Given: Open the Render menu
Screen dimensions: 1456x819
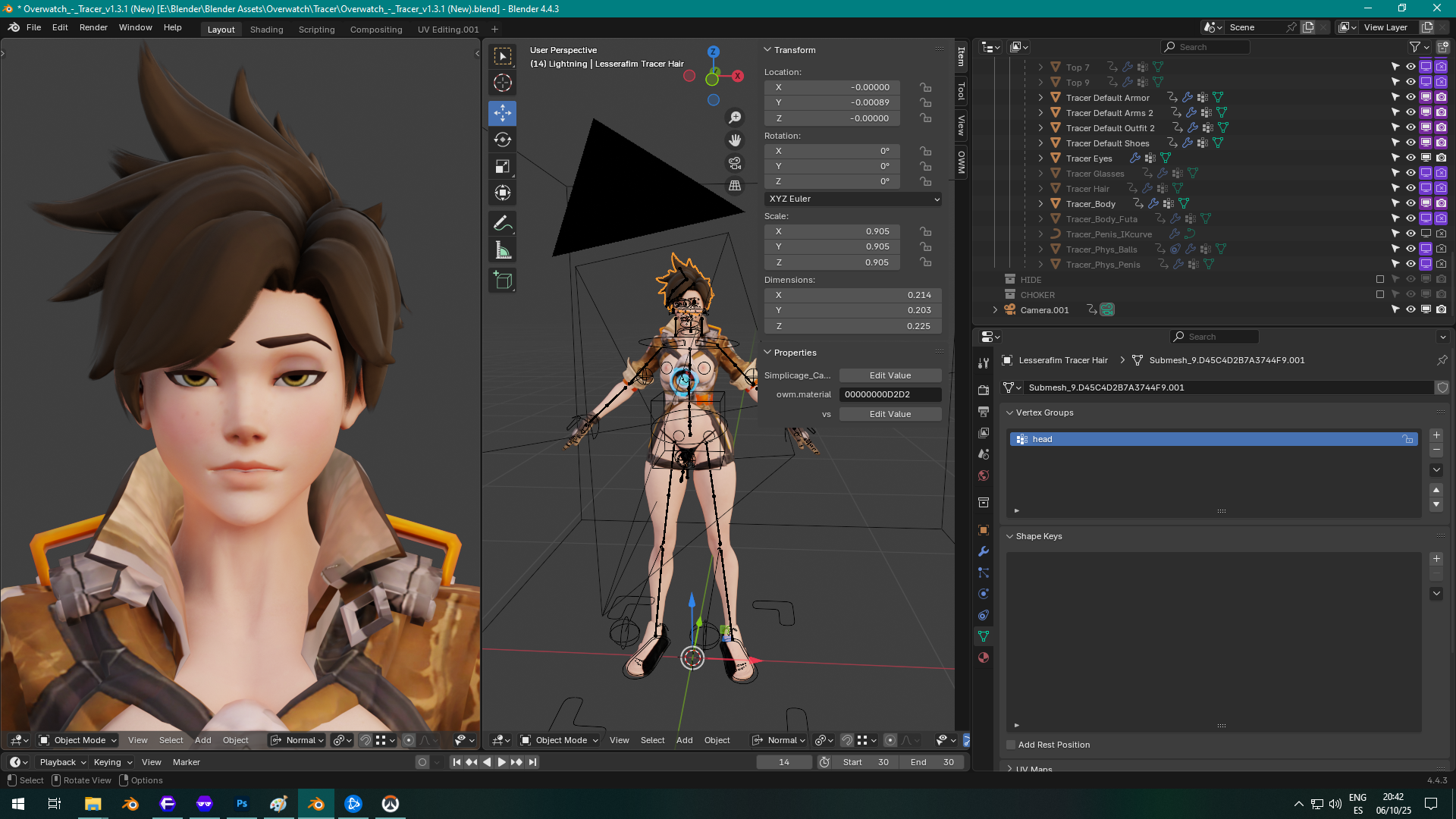Looking at the screenshot, I should tap(93, 27).
